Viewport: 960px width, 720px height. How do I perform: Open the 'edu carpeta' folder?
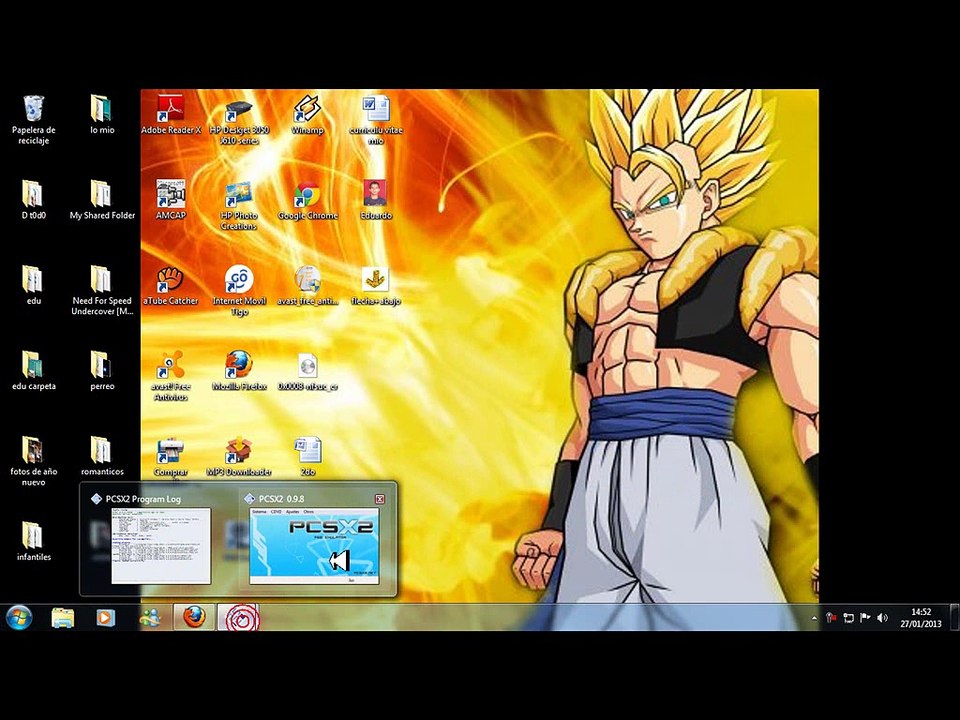pyautogui.click(x=34, y=365)
